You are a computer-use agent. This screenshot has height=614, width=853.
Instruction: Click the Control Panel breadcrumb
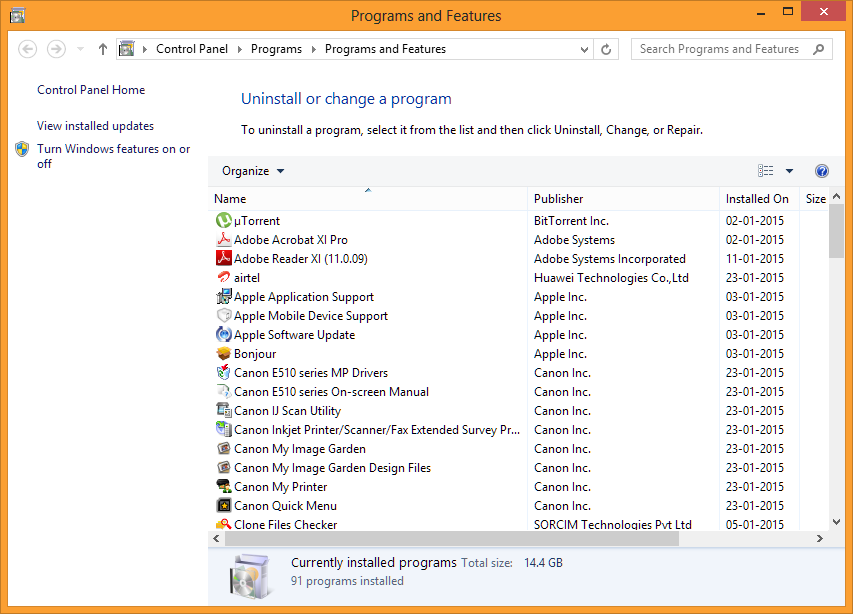[192, 49]
